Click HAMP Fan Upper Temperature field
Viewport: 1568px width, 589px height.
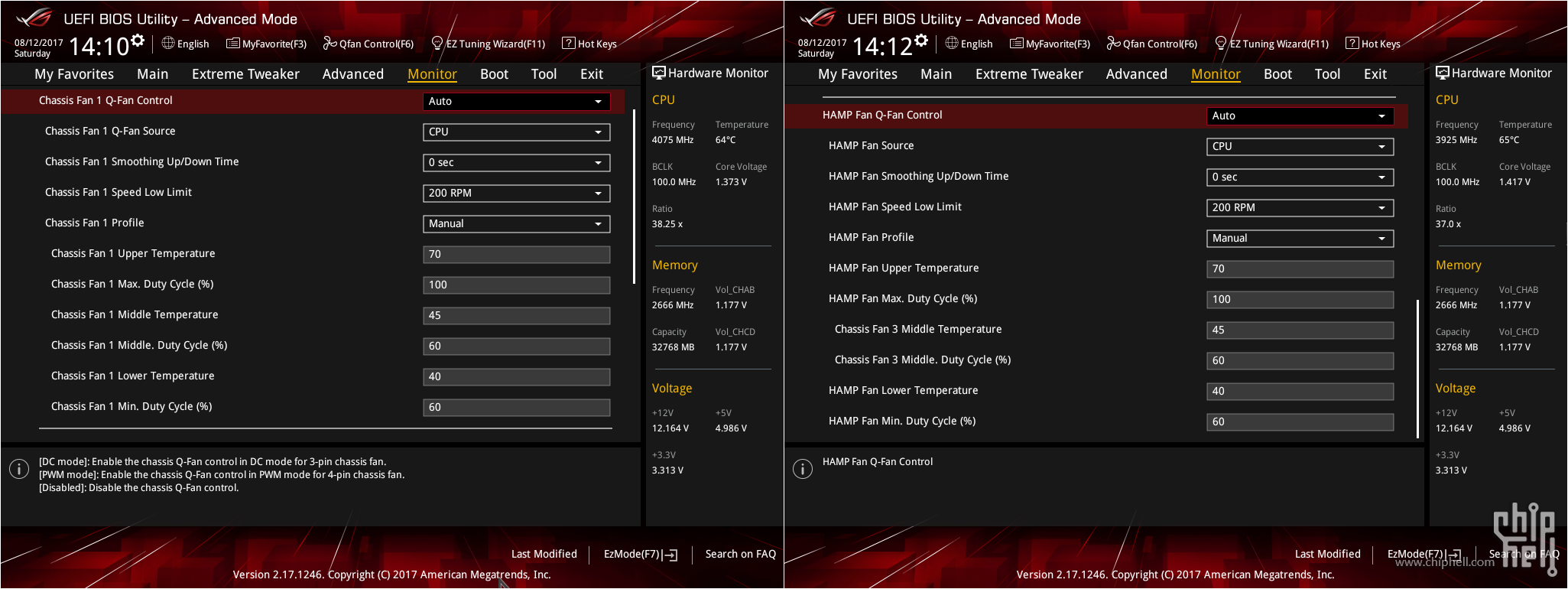tap(1300, 268)
